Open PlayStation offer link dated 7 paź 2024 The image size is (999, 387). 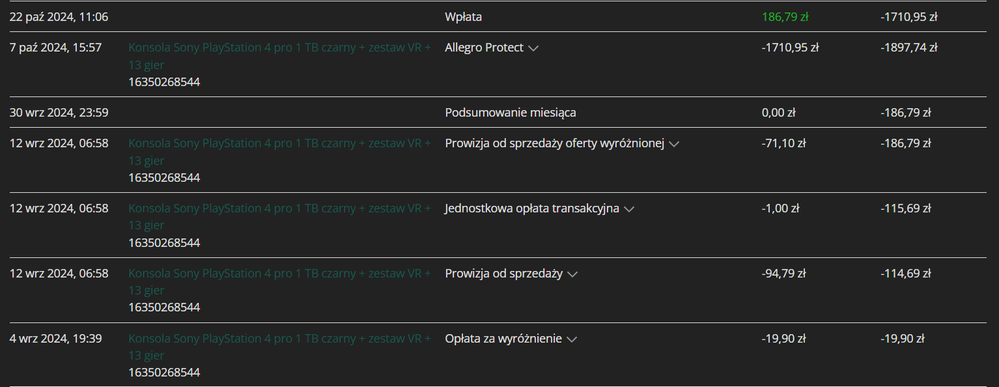click(280, 55)
